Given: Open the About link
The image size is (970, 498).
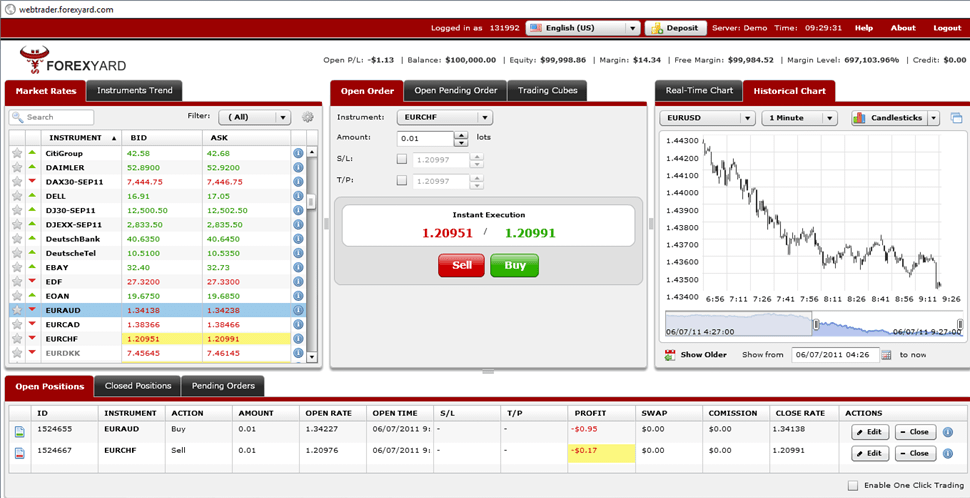Looking at the screenshot, I should pos(903,28).
